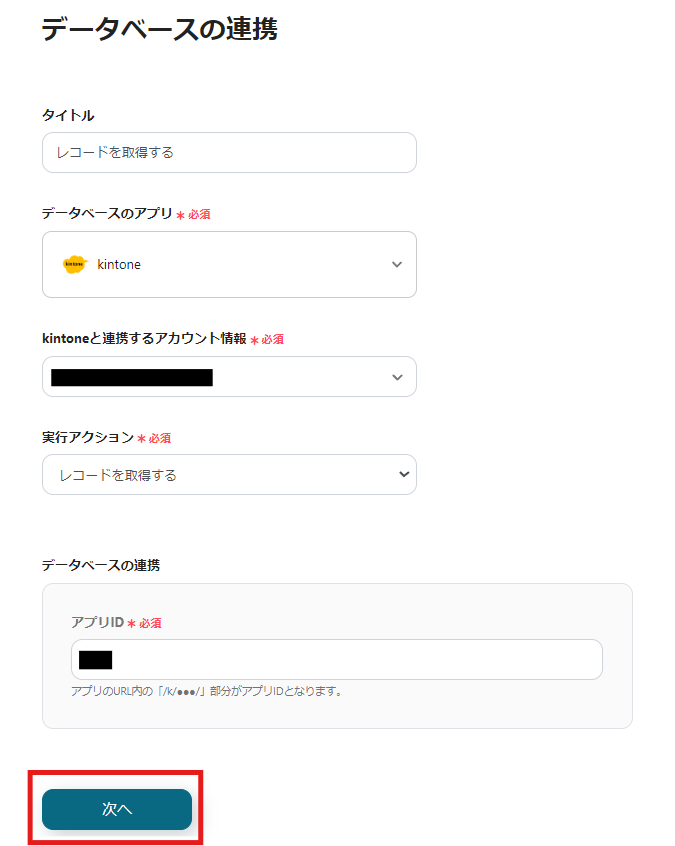The height and width of the screenshot is (846, 675).
Task: Click the chevron on the データベースのアプリ selector
Action: [x=399, y=264]
